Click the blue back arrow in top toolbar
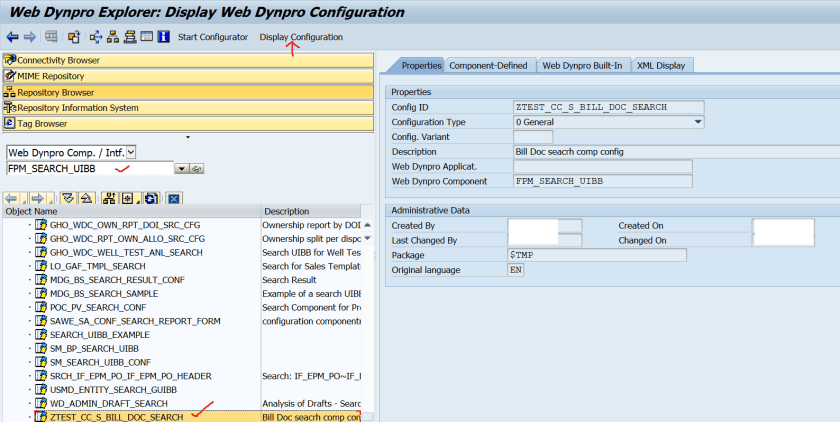The width and height of the screenshot is (840, 422). pyautogui.click(x=12, y=37)
